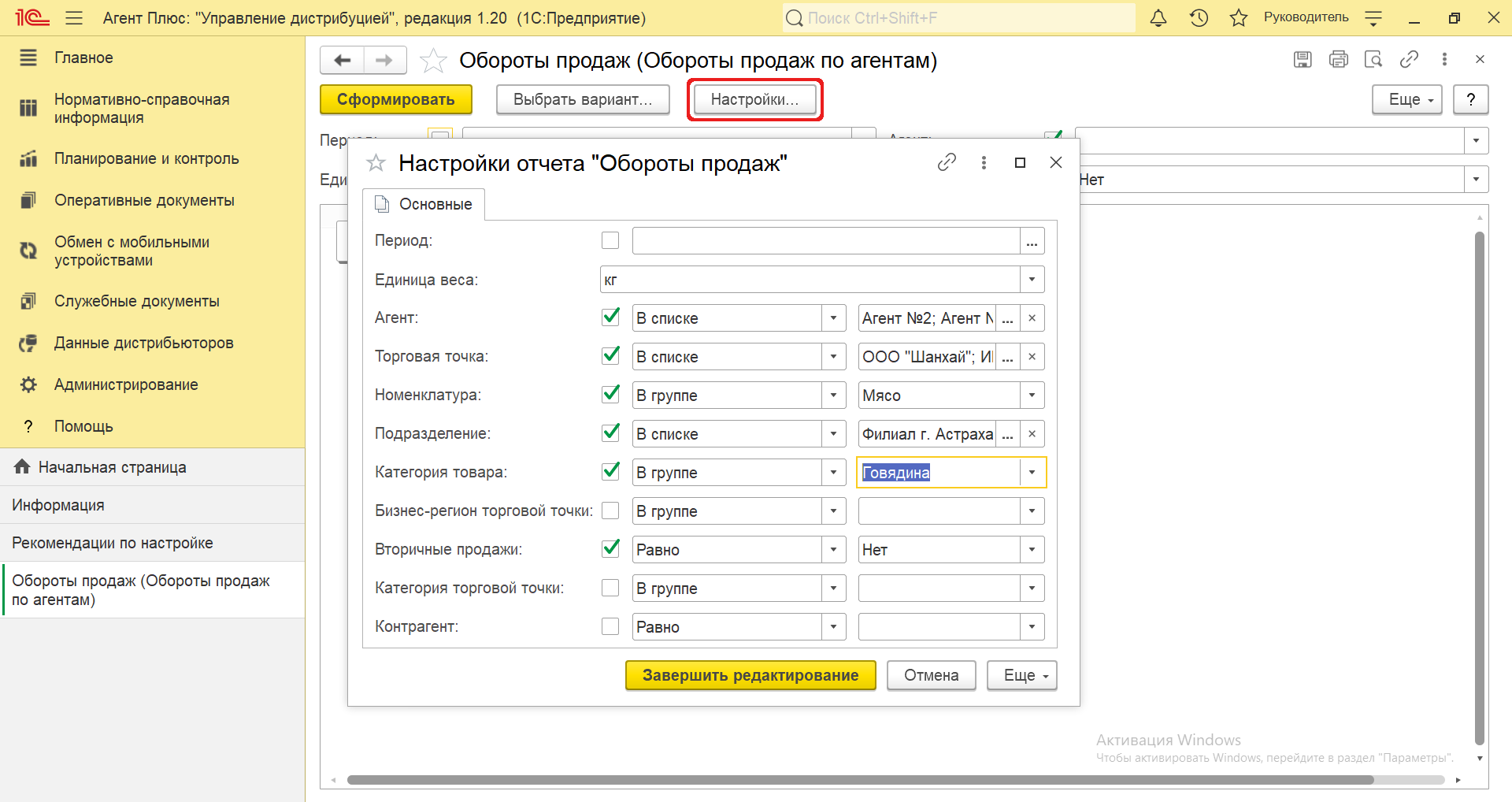Open the 1C main menu hamburger icon
1512x802 pixels.
tap(74, 17)
